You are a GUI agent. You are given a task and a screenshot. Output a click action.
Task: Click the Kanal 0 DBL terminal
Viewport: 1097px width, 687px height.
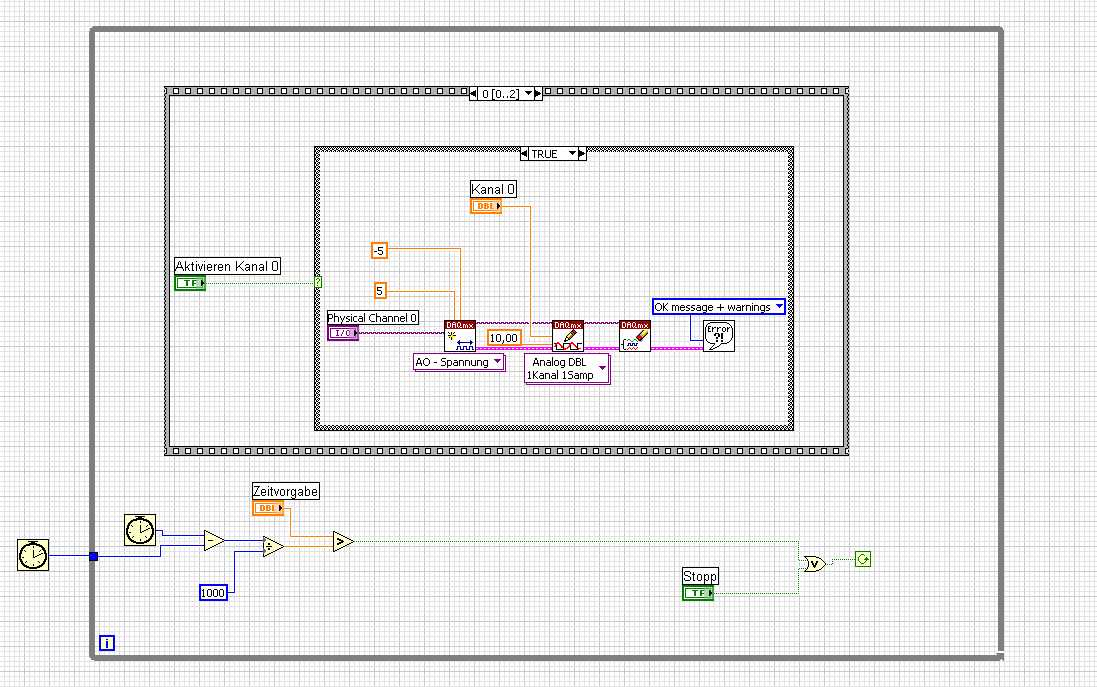pos(486,206)
